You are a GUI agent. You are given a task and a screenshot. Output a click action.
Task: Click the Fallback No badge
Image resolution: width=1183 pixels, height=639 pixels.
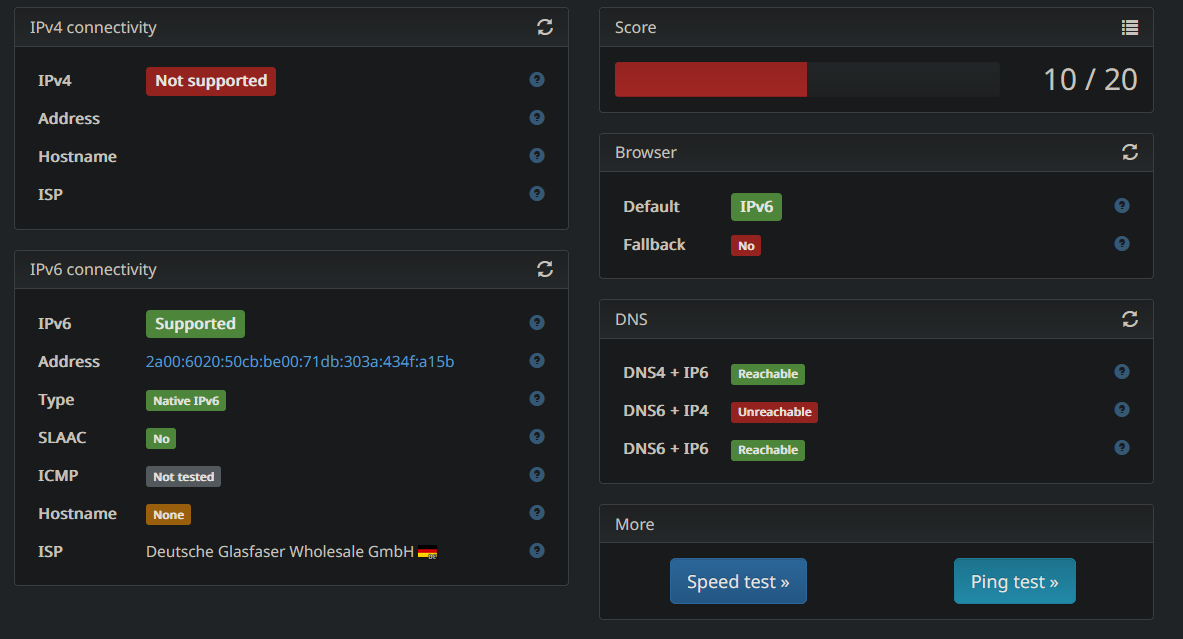coord(745,246)
